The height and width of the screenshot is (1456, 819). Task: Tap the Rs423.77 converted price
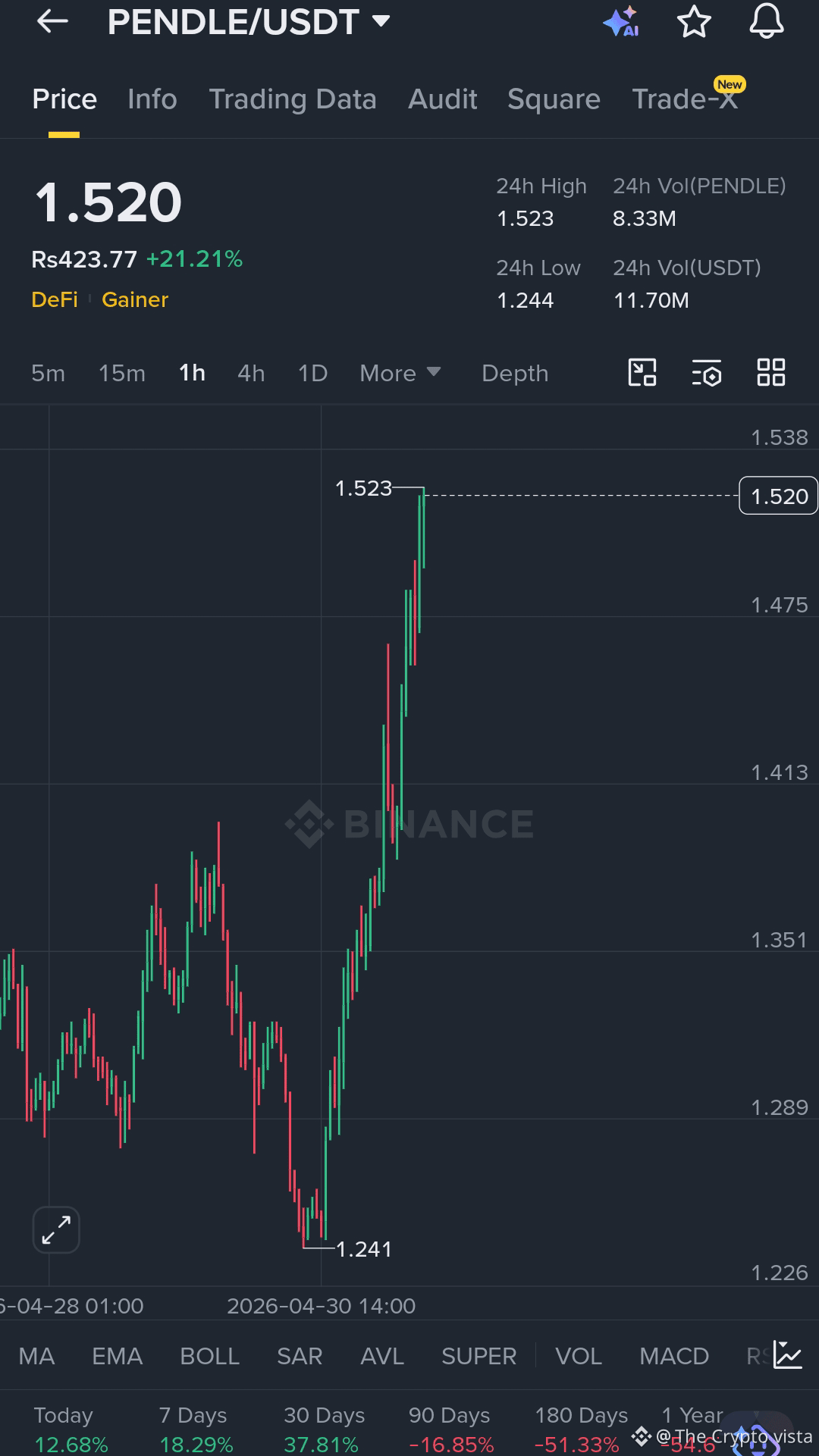point(84,259)
